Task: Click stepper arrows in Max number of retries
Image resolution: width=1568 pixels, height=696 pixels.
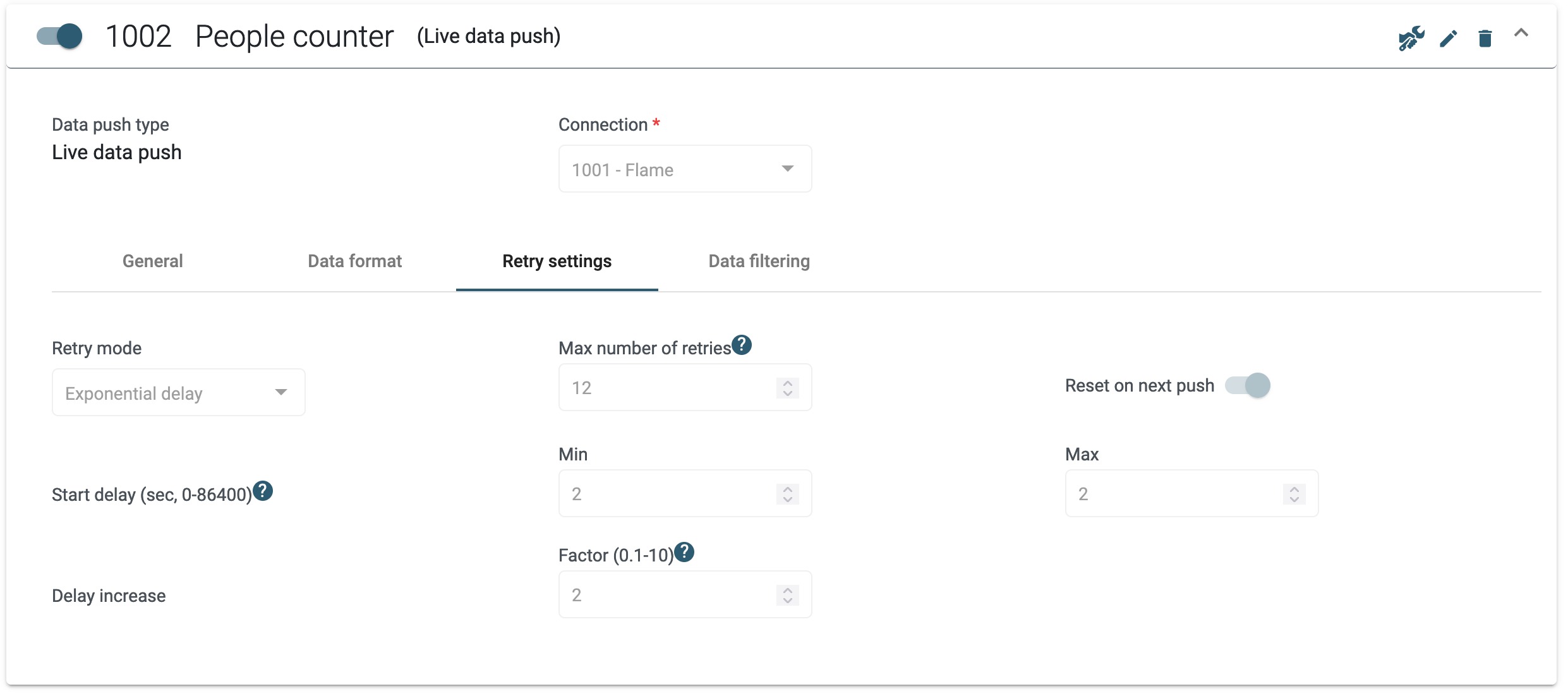Action: point(787,388)
